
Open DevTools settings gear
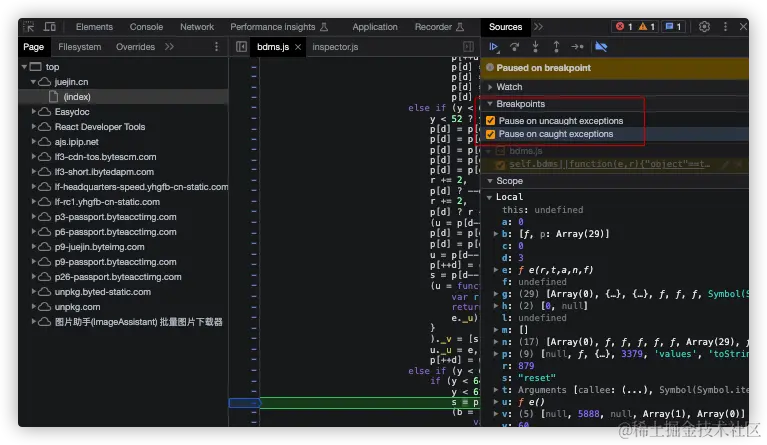[x=704, y=27]
